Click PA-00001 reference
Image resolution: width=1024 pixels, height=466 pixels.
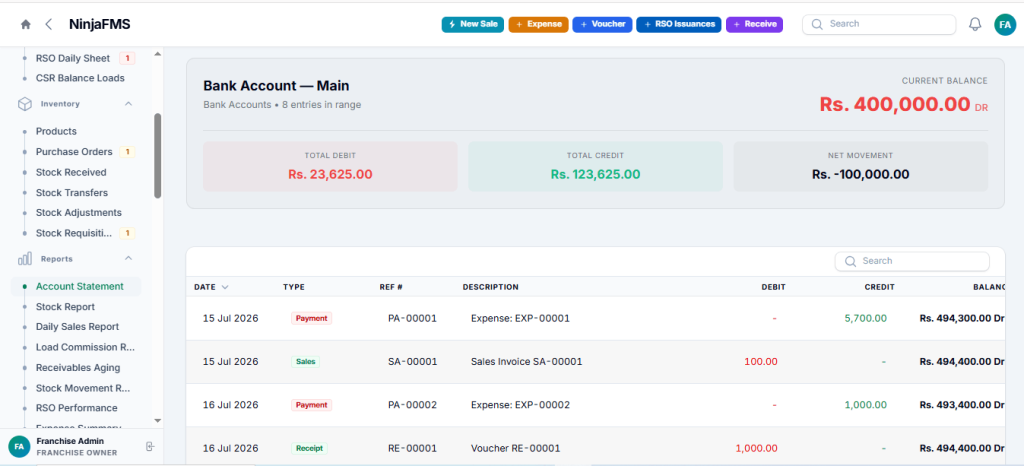412,318
